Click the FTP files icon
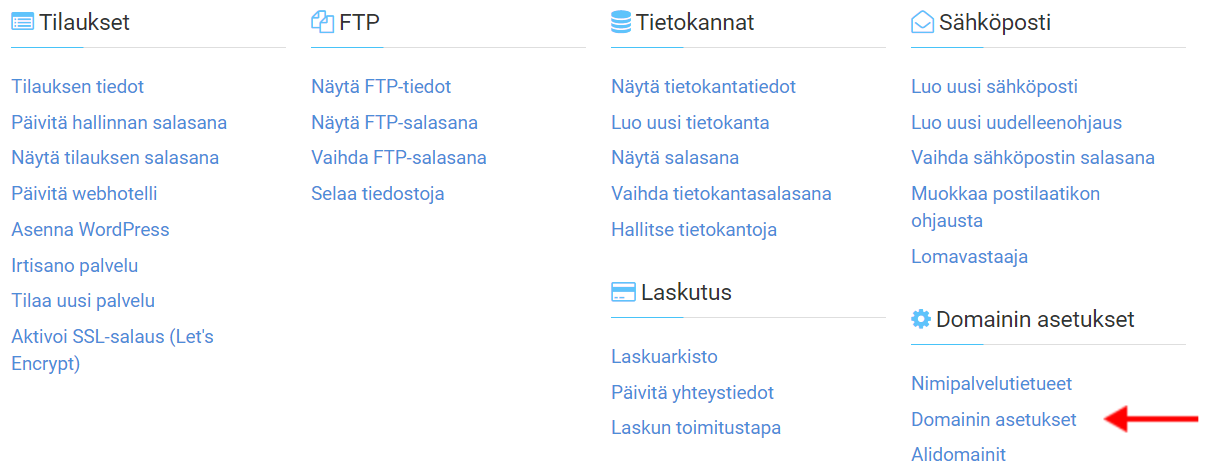This screenshot has height=468, width=1207. (322, 22)
